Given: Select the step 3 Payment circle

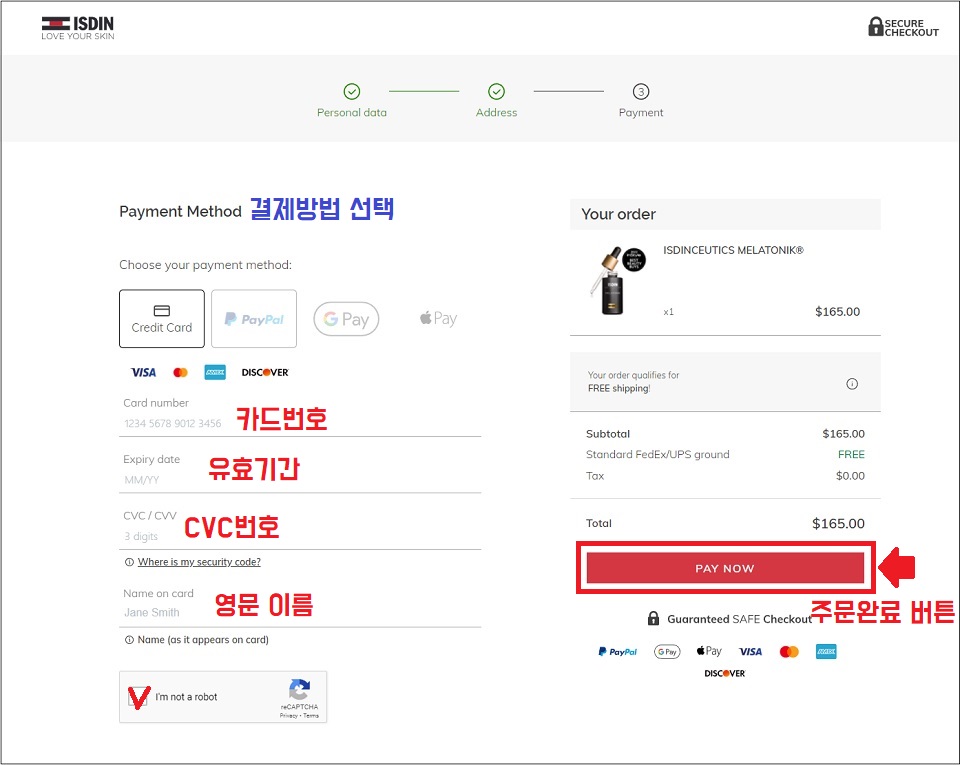Looking at the screenshot, I should pyautogui.click(x=640, y=92).
